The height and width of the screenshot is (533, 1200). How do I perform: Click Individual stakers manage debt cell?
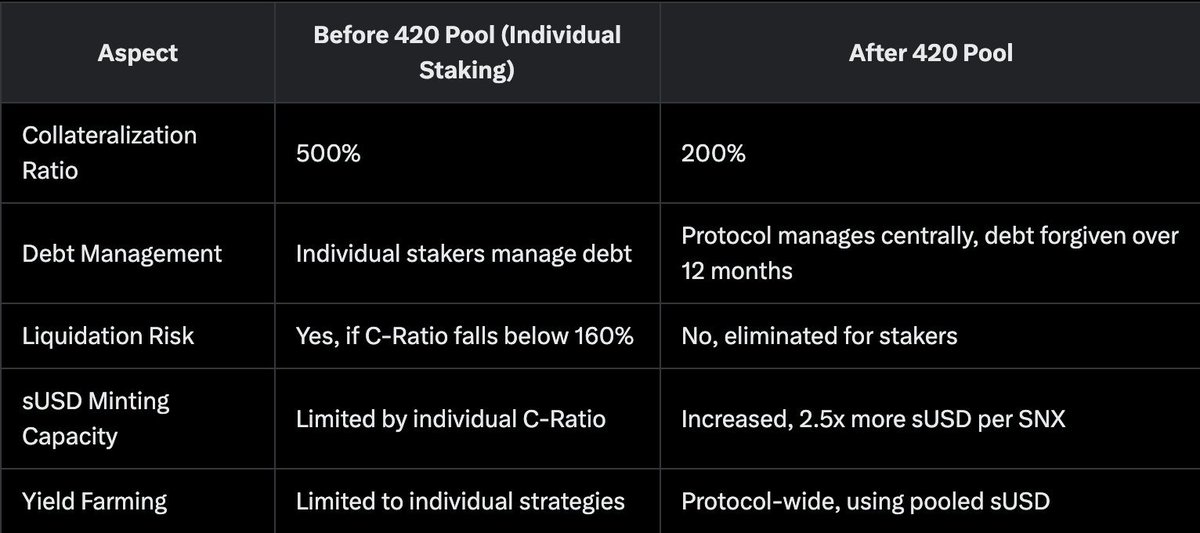(464, 254)
